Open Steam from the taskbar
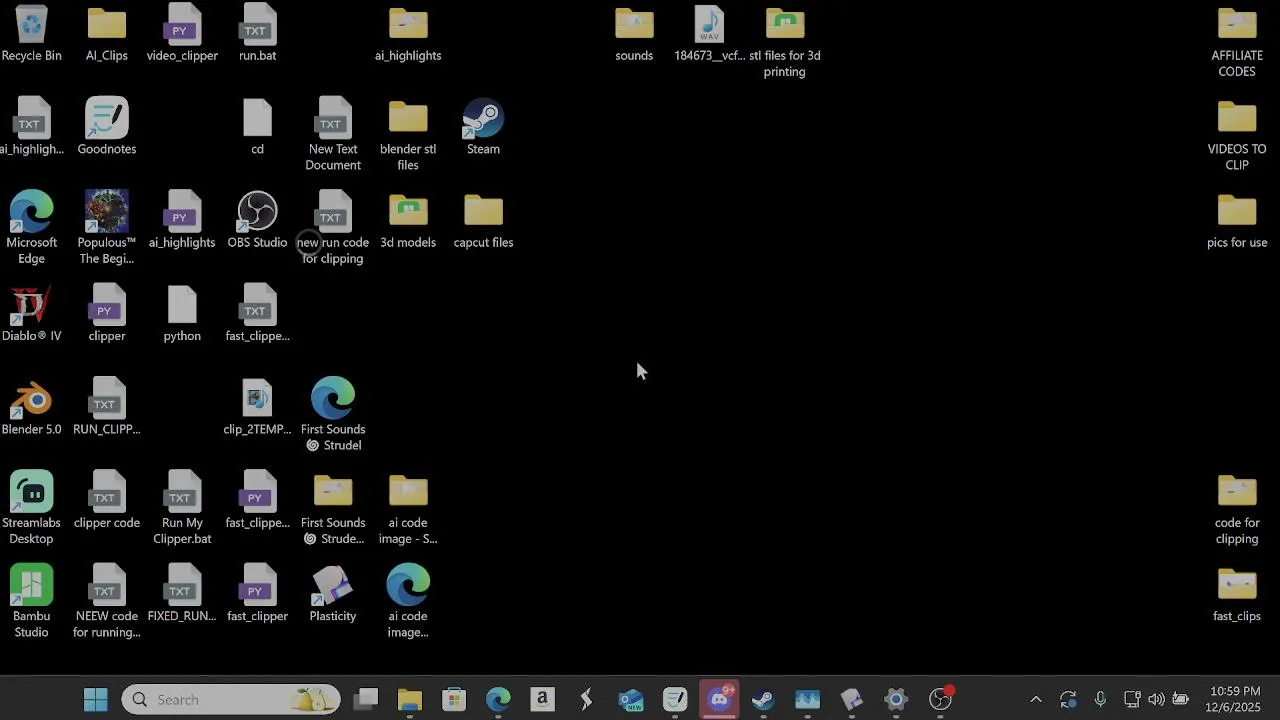 point(763,700)
